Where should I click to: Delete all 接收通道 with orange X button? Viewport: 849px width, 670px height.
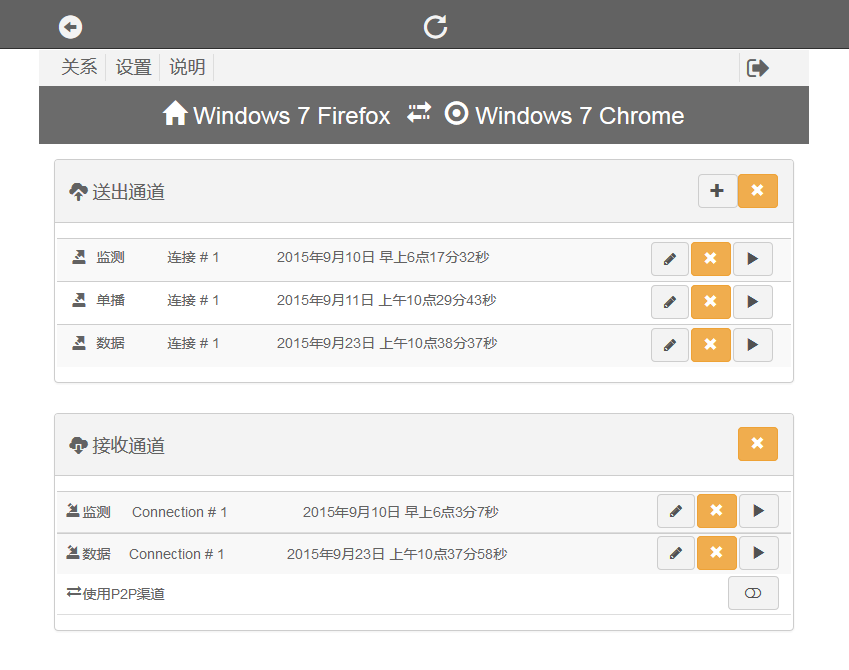[757, 444]
